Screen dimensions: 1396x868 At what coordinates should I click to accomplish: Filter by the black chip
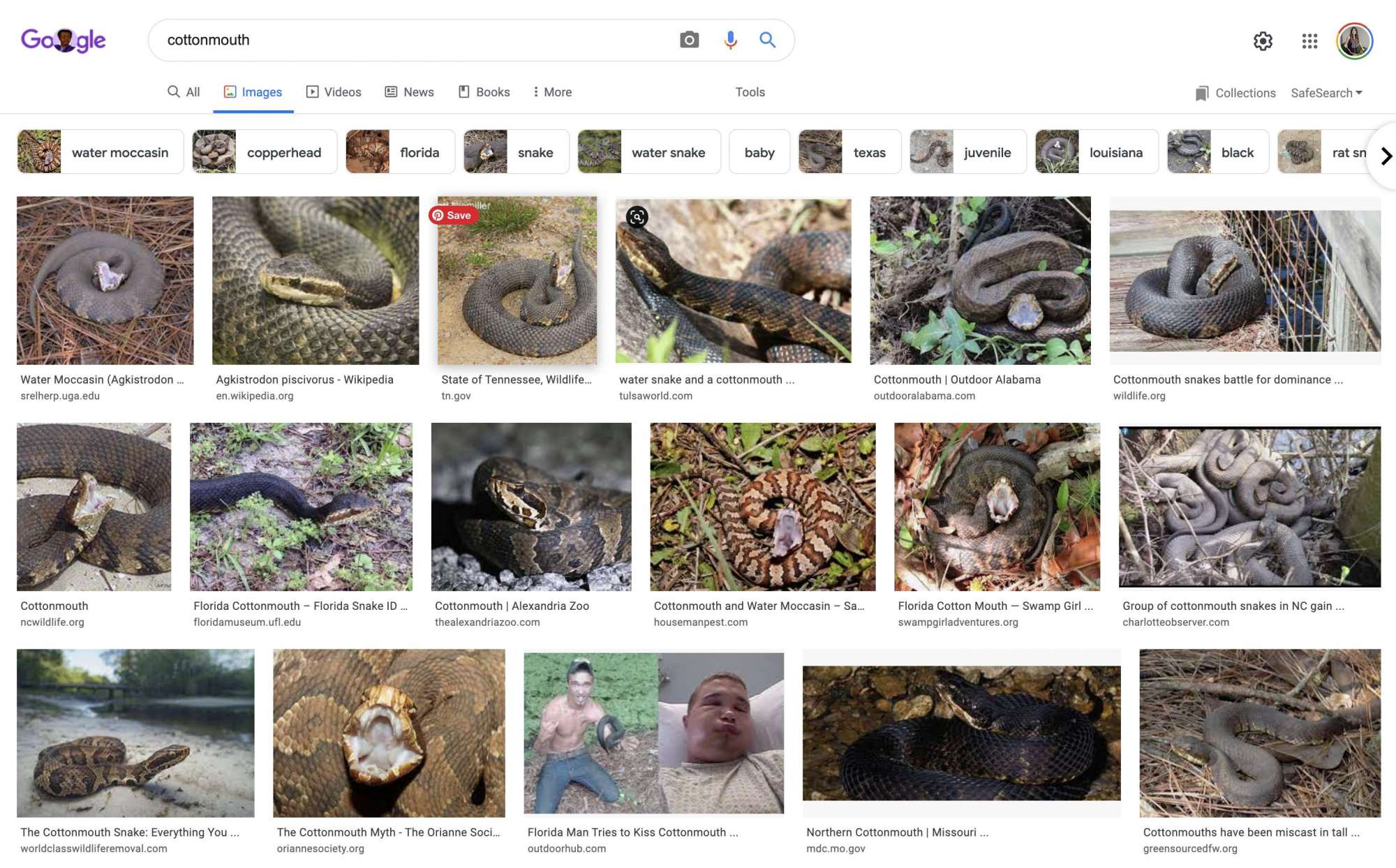point(1218,151)
